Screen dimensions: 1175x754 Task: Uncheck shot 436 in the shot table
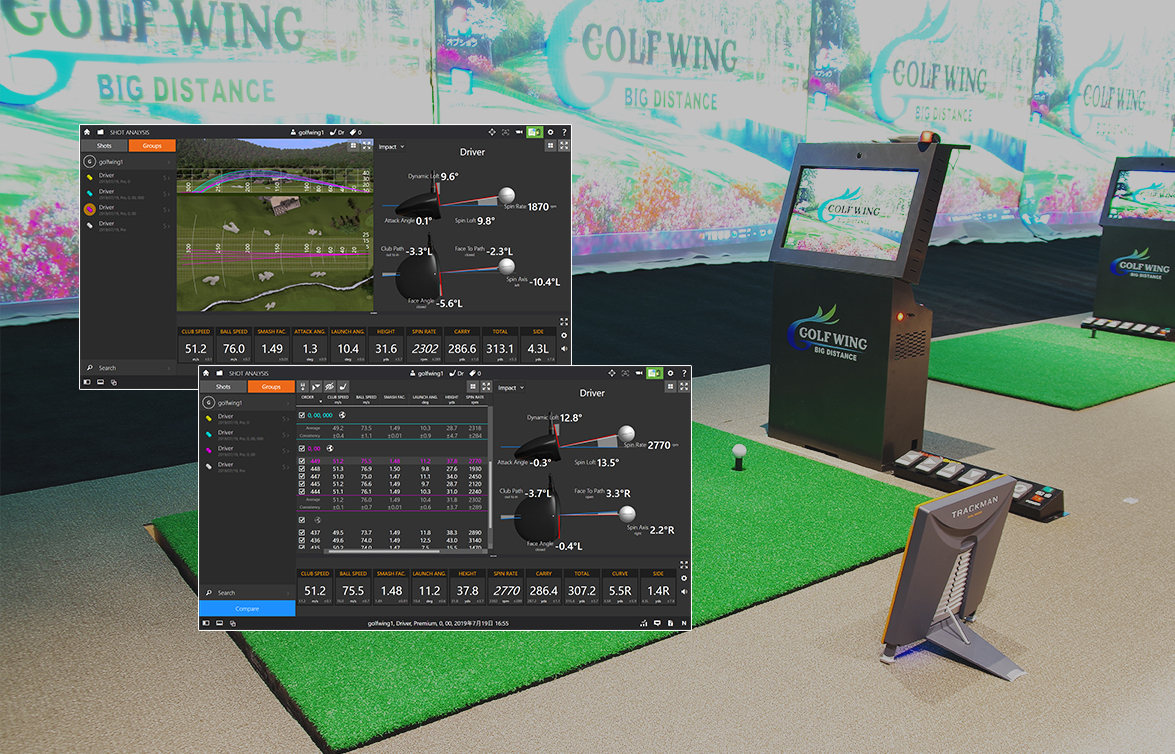(301, 540)
